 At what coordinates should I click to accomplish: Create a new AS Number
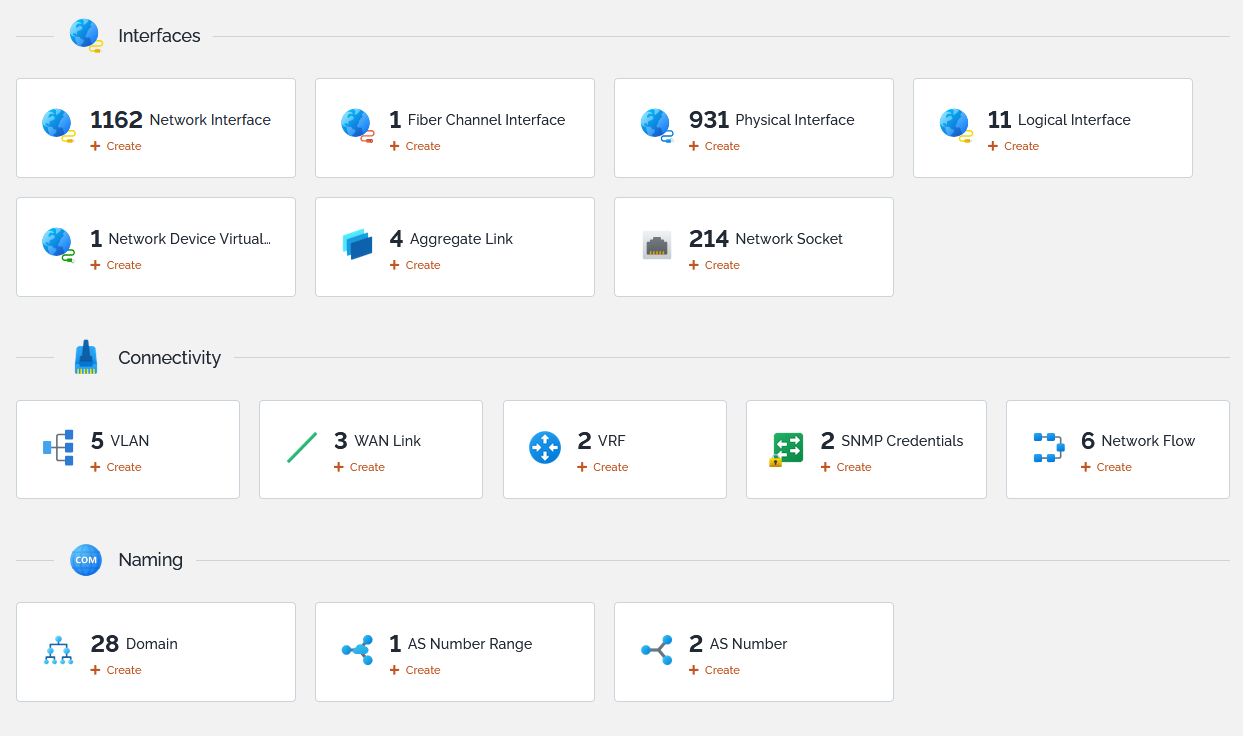(x=715, y=670)
